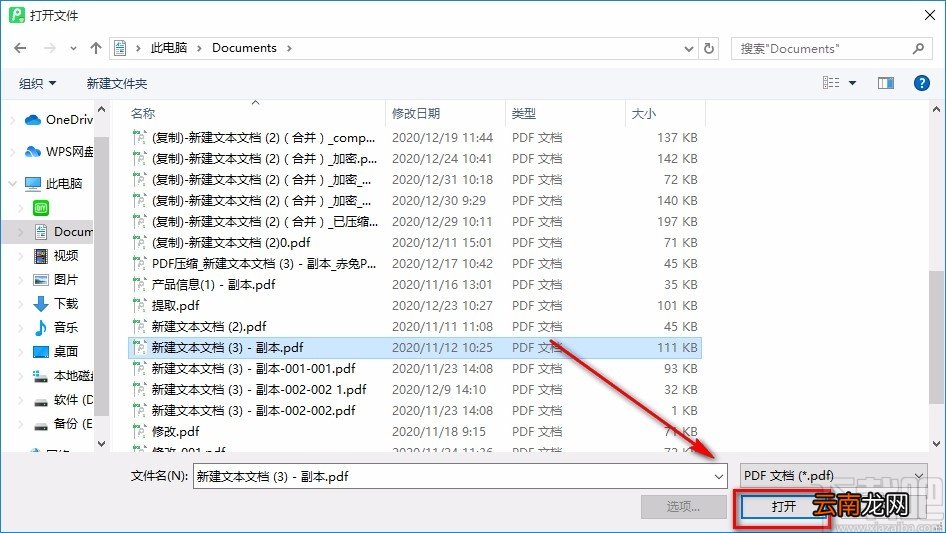The image size is (946, 533).
Task: Select 新建文本文档 (3) - 副本.pdf row
Action: coord(415,348)
